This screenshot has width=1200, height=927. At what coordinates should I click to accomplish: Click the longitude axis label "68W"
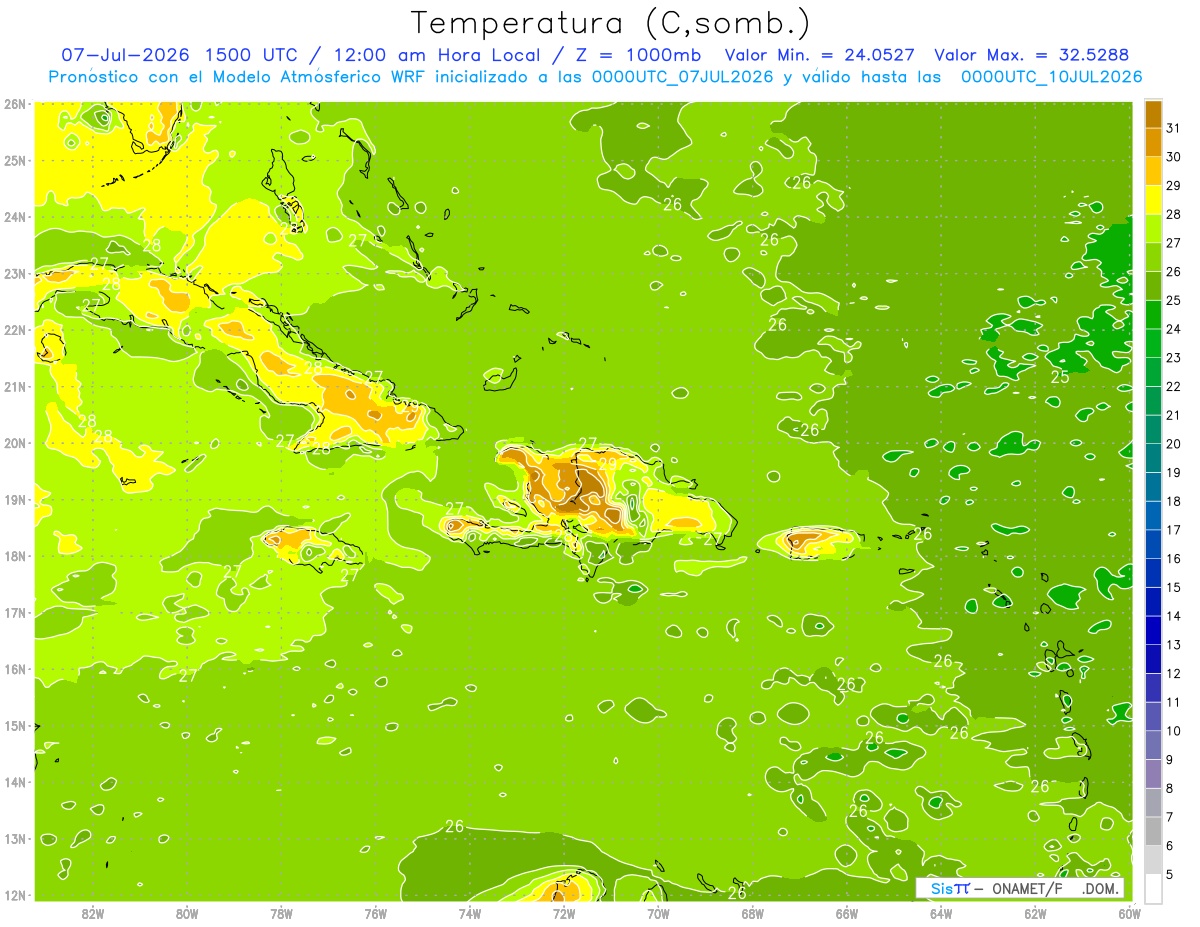coord(752,912)
